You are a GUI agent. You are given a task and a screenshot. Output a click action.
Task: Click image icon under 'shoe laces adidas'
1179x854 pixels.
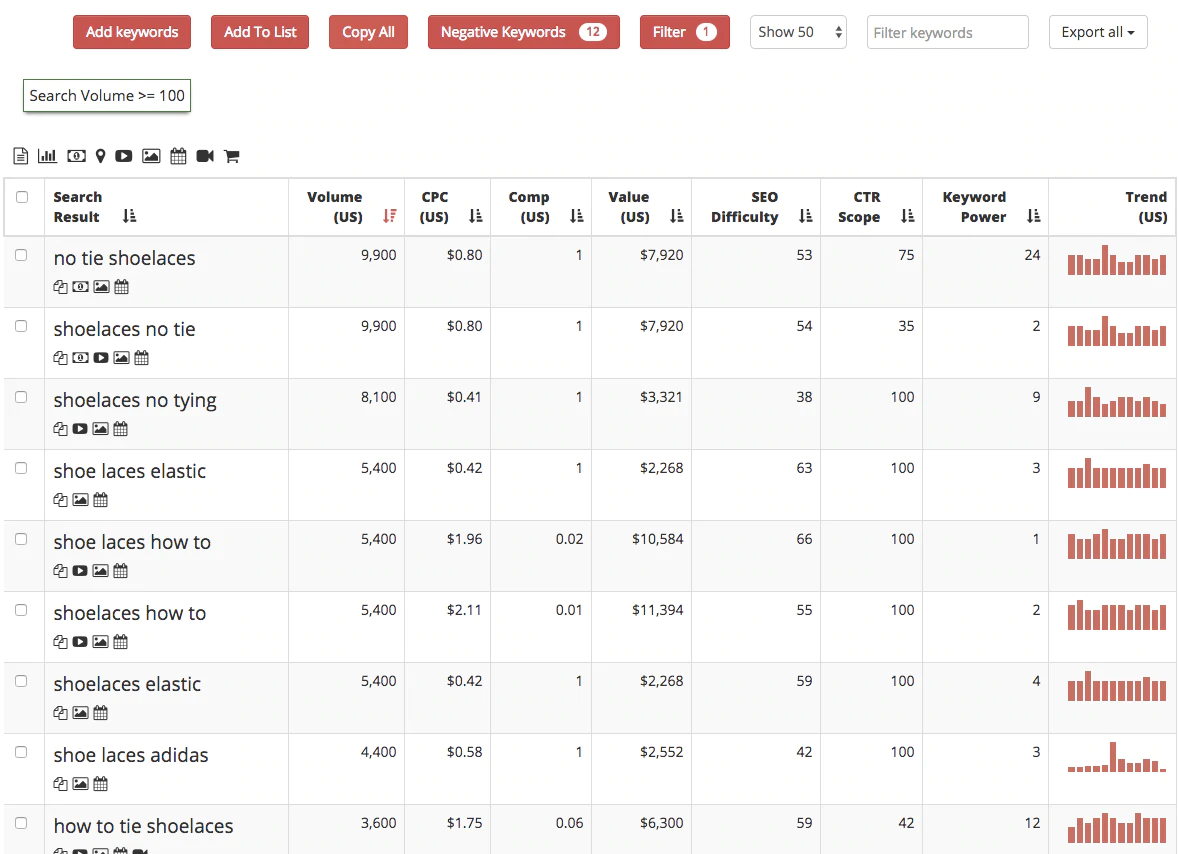pyautogui.click(x=81, y=784)
